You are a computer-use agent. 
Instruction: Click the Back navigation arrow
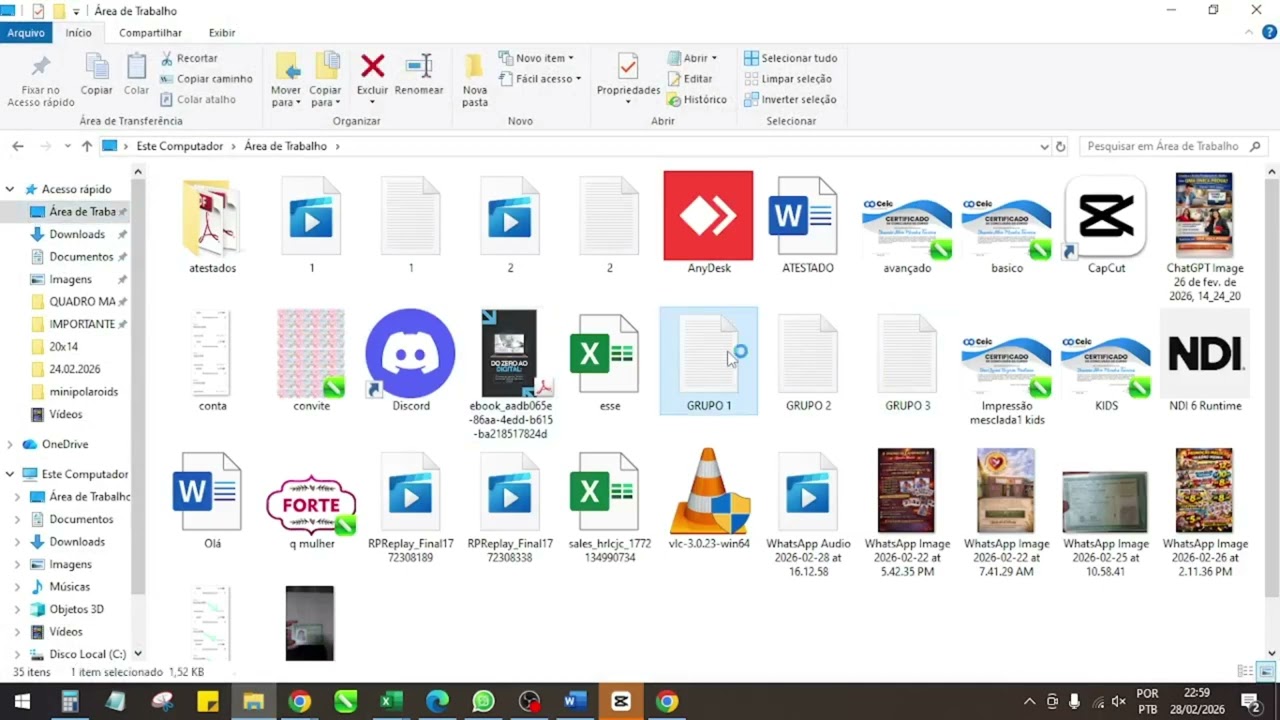(x=18, y=146)
